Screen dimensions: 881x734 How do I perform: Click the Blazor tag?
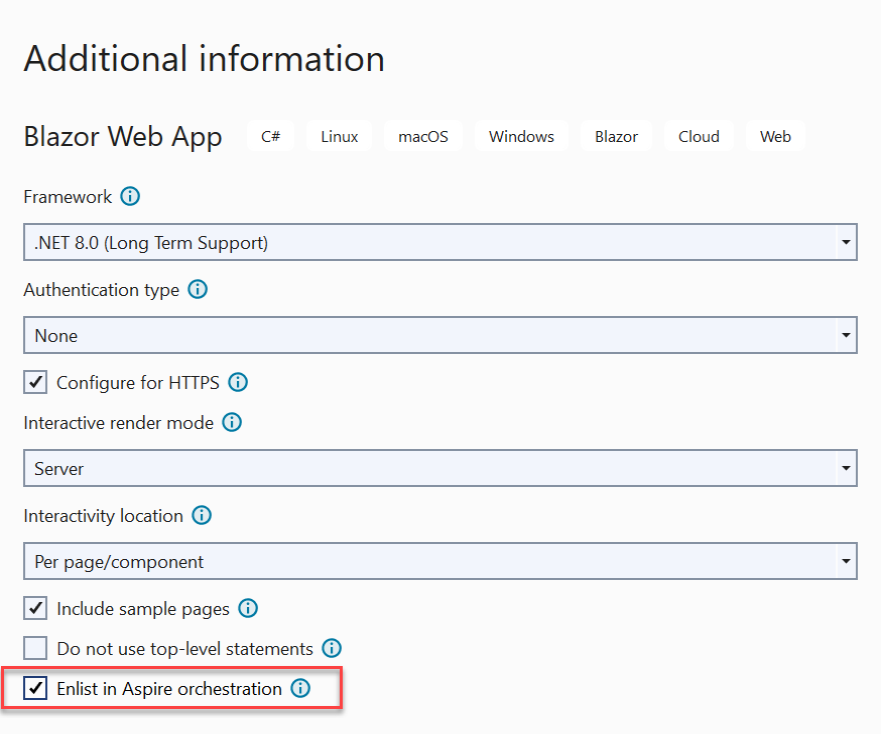click(616, 136)
